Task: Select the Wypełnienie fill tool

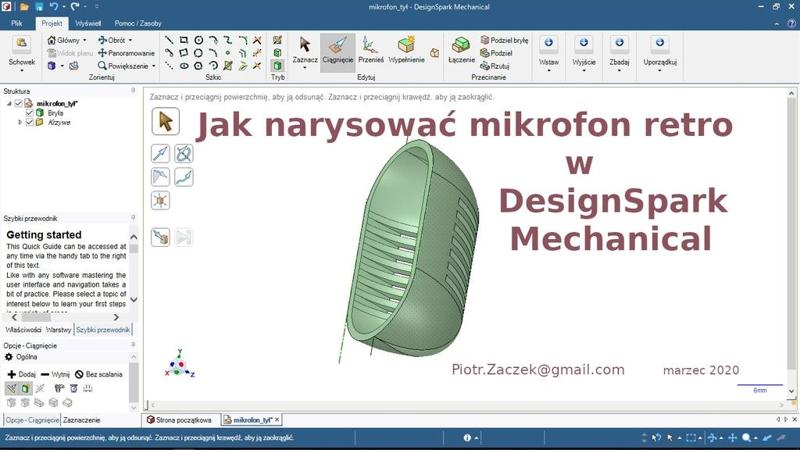Action: click(406, 51)
